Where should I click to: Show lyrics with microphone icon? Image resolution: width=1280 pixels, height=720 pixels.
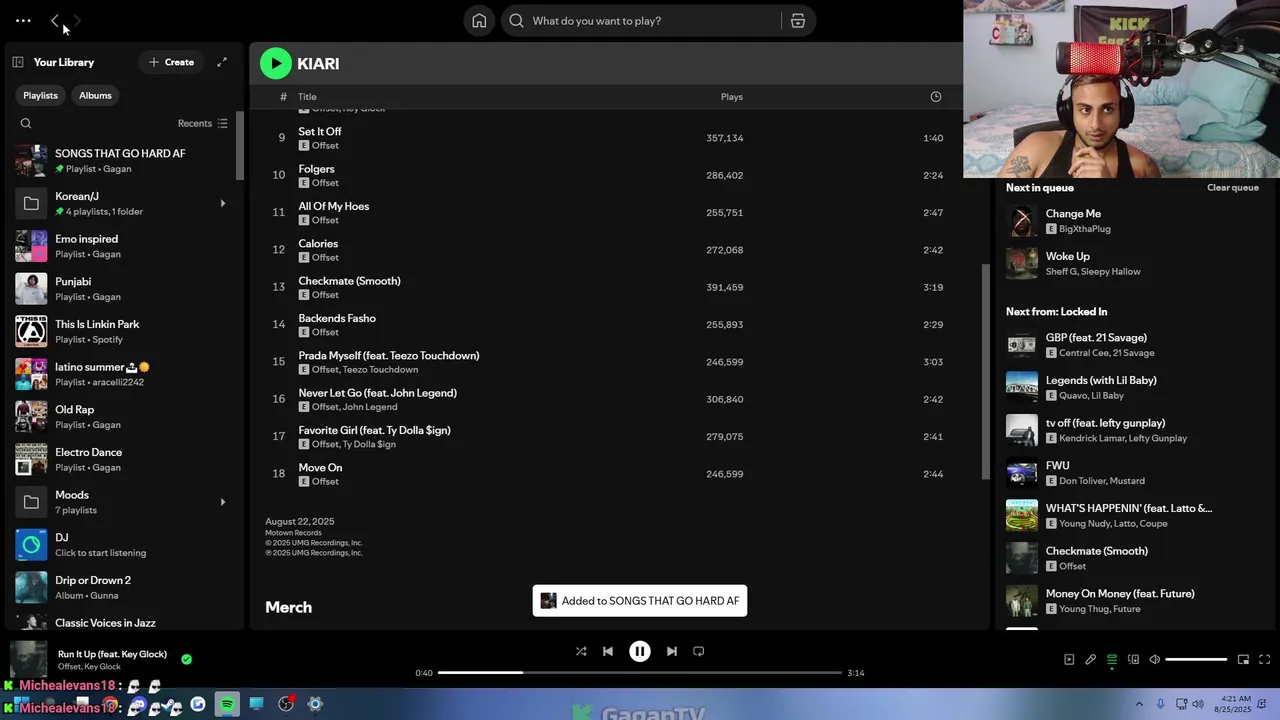(1090, 659)
